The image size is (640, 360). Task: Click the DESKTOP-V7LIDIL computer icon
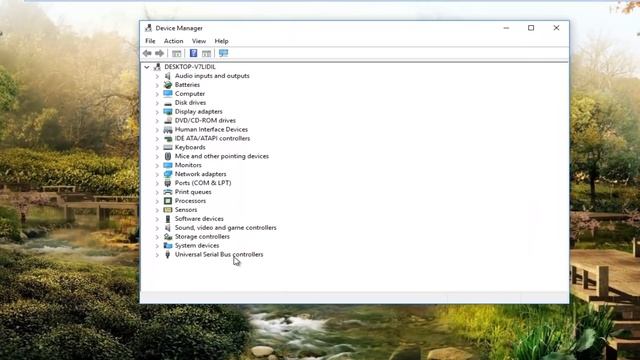coord(157,67)
